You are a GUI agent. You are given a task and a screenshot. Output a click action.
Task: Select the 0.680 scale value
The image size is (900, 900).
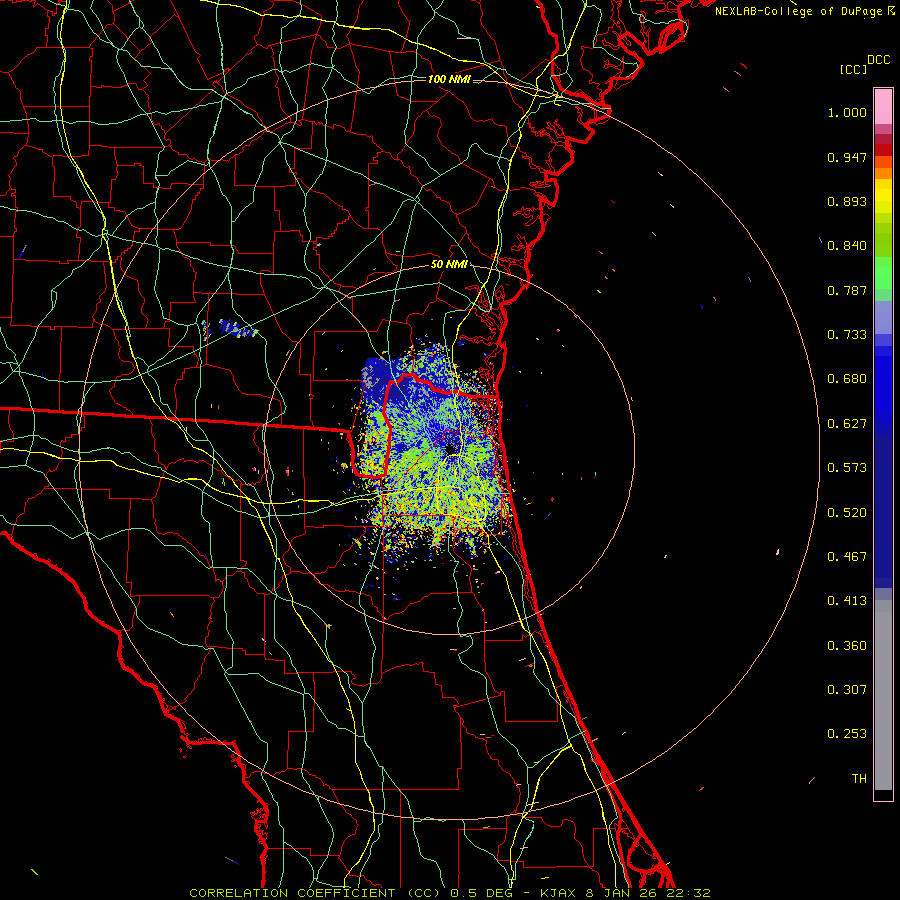tap(847, 379)
